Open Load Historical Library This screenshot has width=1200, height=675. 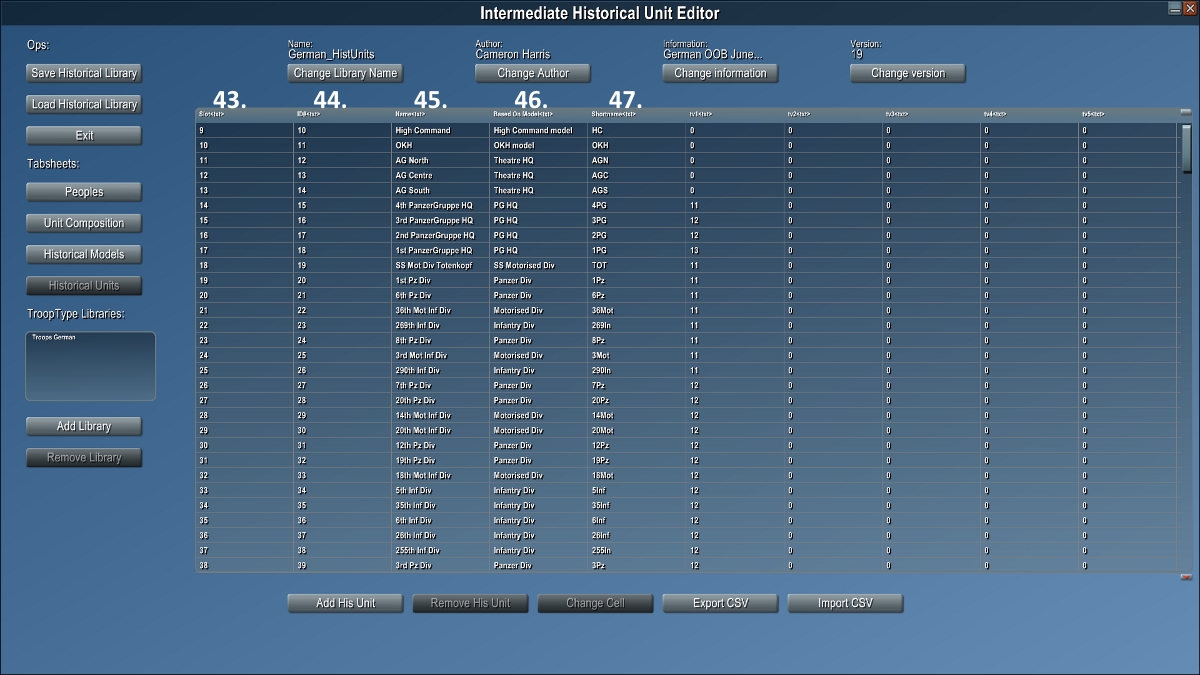[x=84, y=104]
